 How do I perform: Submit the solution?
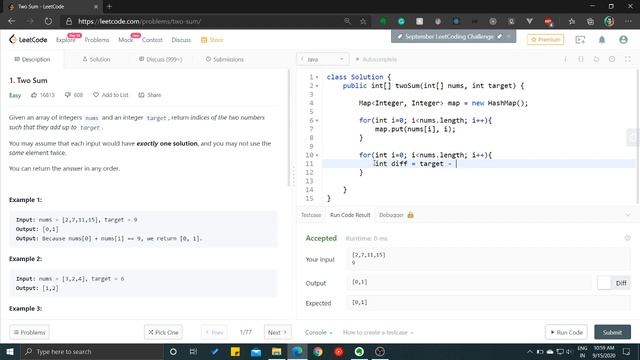point(612,332)
